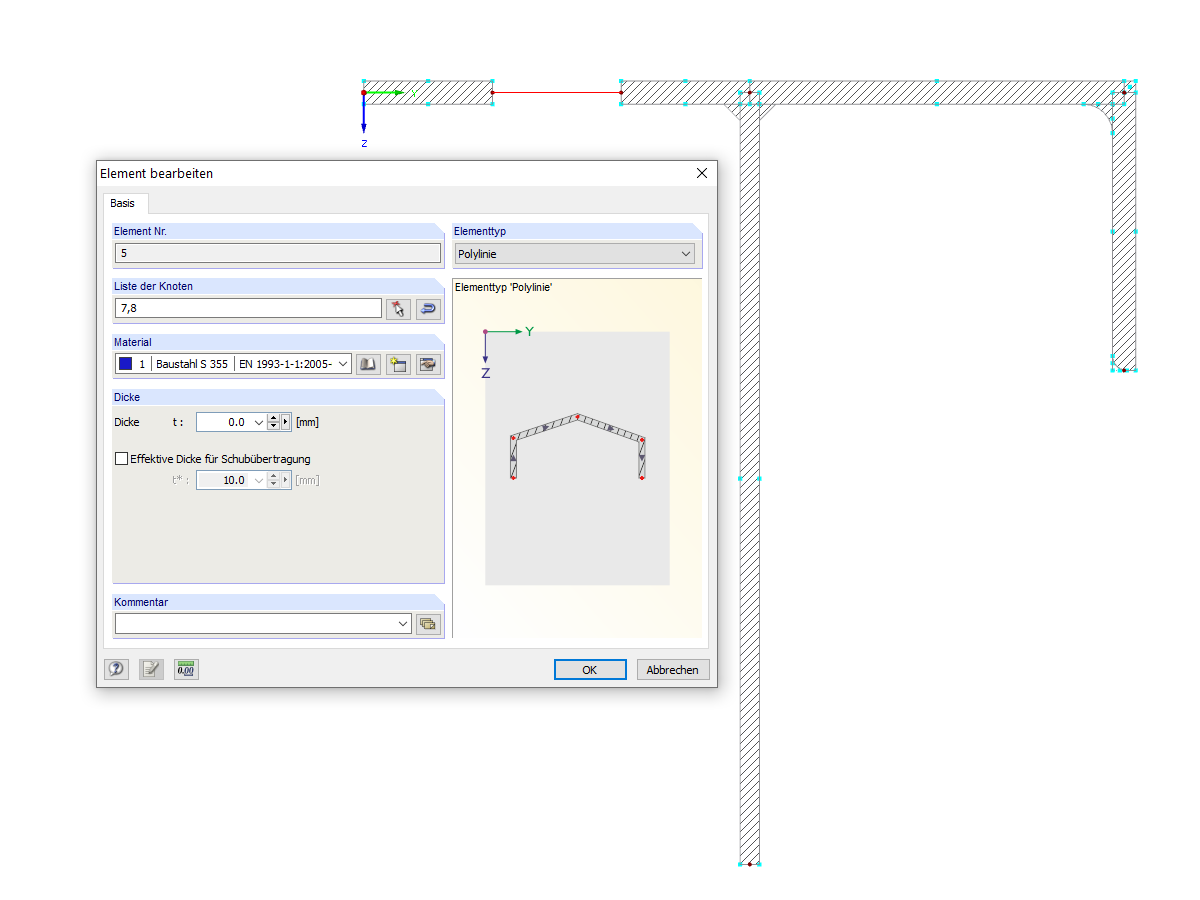Select the Basis tab
This screenshot has height=900, width=1200.
123,203
